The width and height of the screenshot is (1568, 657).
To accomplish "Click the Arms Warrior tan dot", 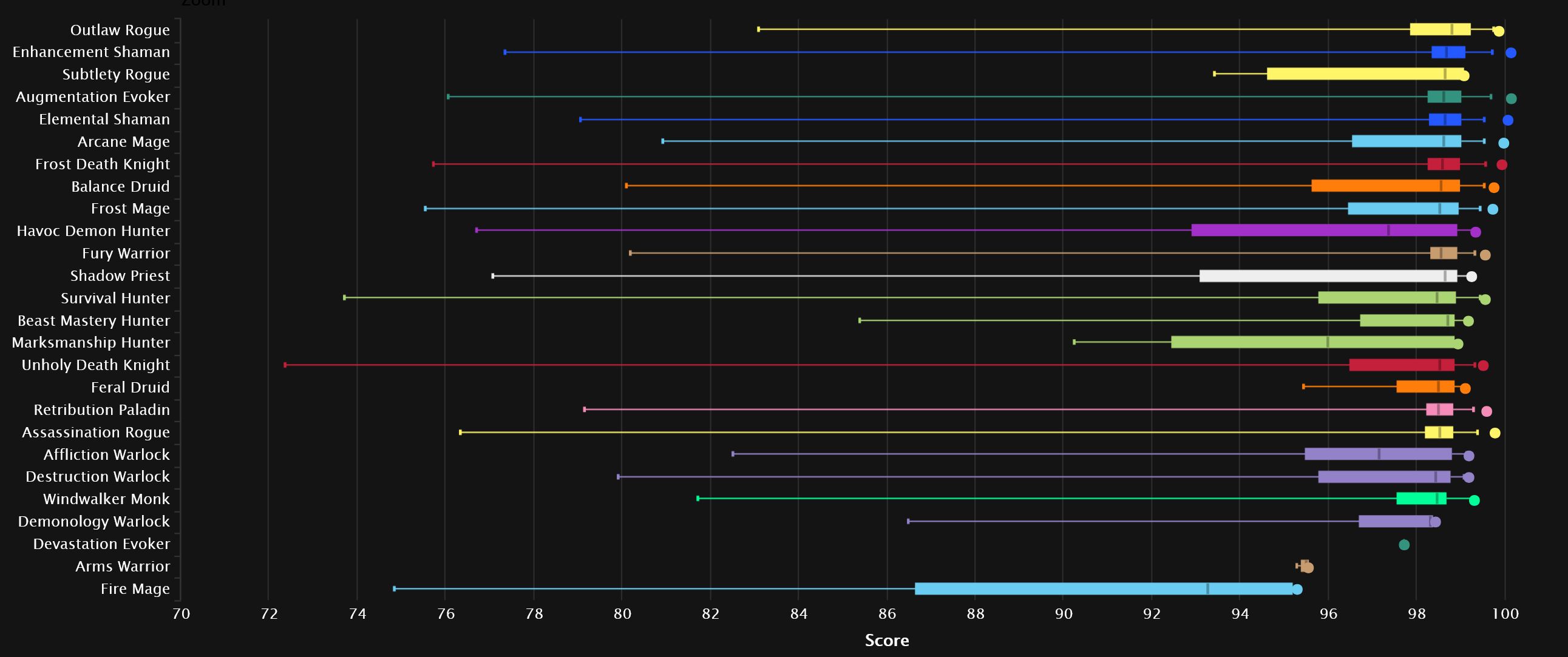I will 1308,568.
